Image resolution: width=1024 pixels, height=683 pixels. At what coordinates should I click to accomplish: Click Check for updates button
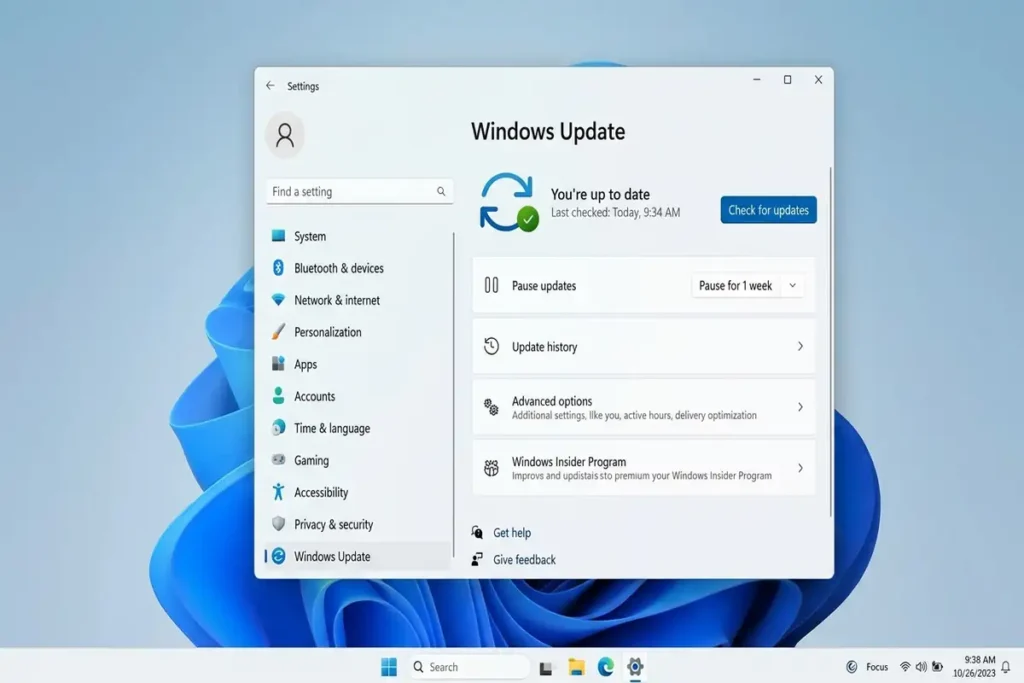click(768, 210)
